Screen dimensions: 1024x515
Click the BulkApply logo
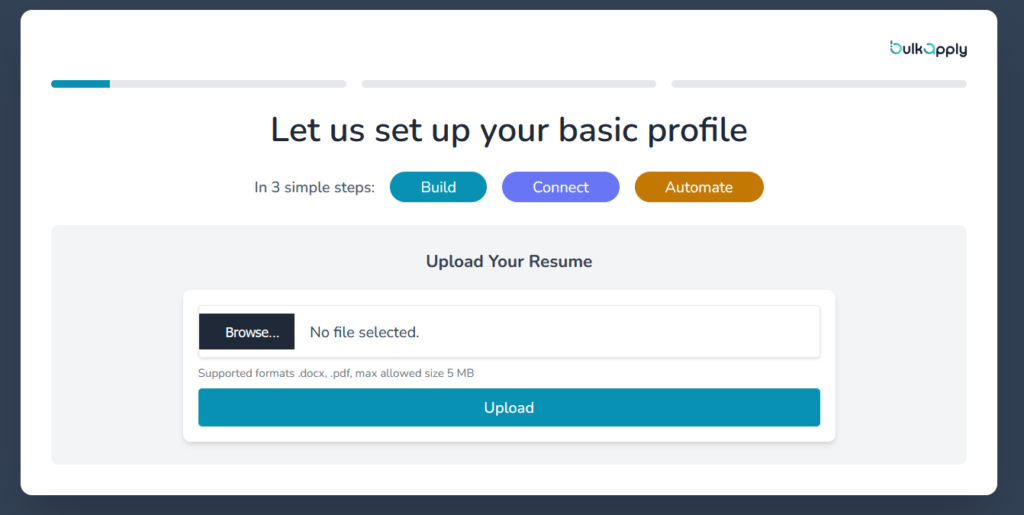(928, 48)
